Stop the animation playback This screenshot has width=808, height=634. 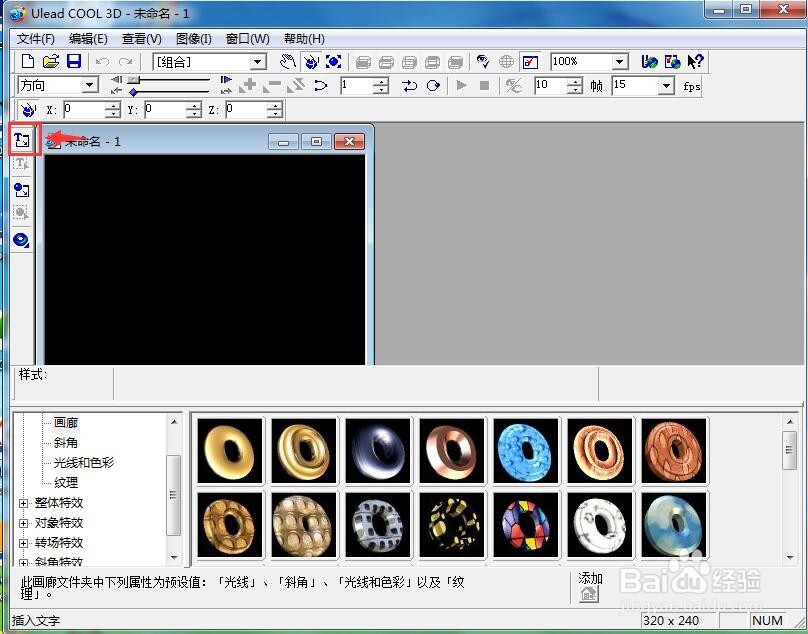point(484,86)
